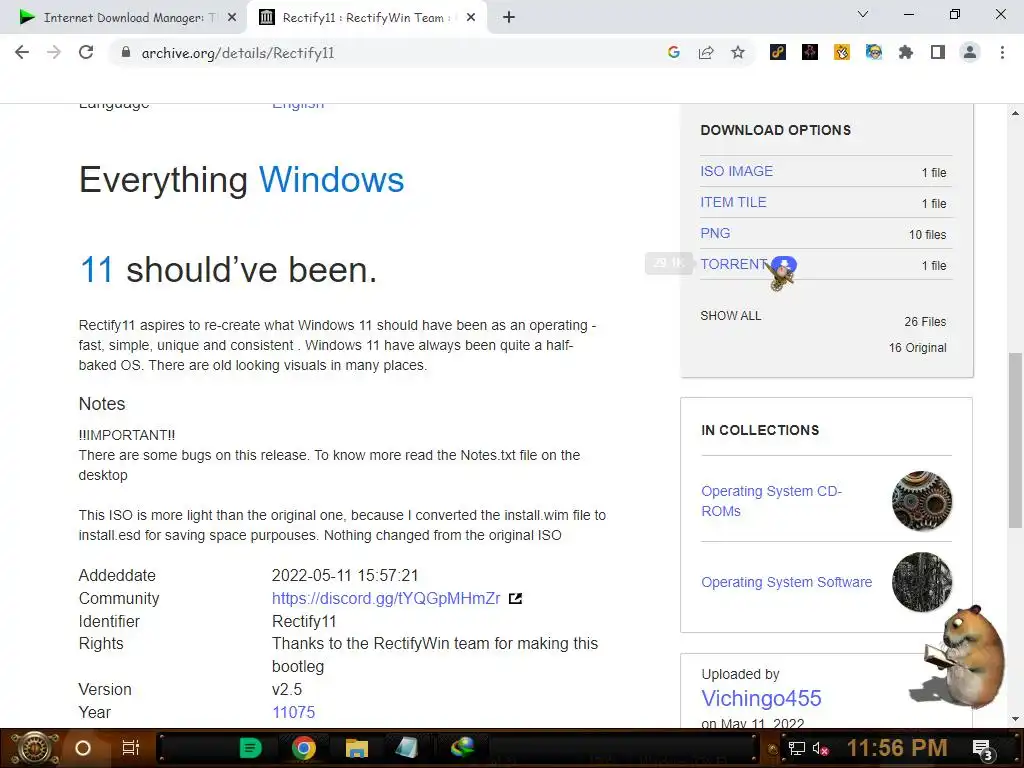Open the Extensions puzzle piece menu
1024x768 pixels.
906,52
